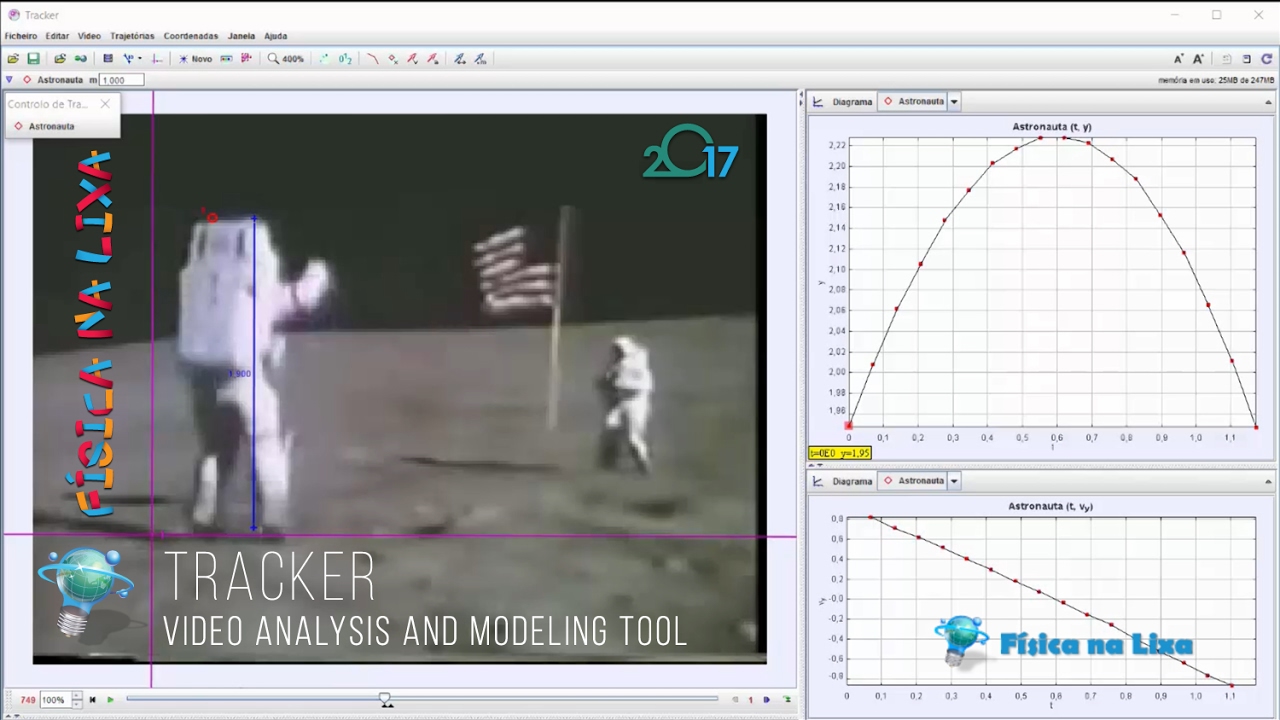The height and width of the screenshot is (720, 1280).
Task: Toggle the autotracker icon
Action: [x=246, y=59]
